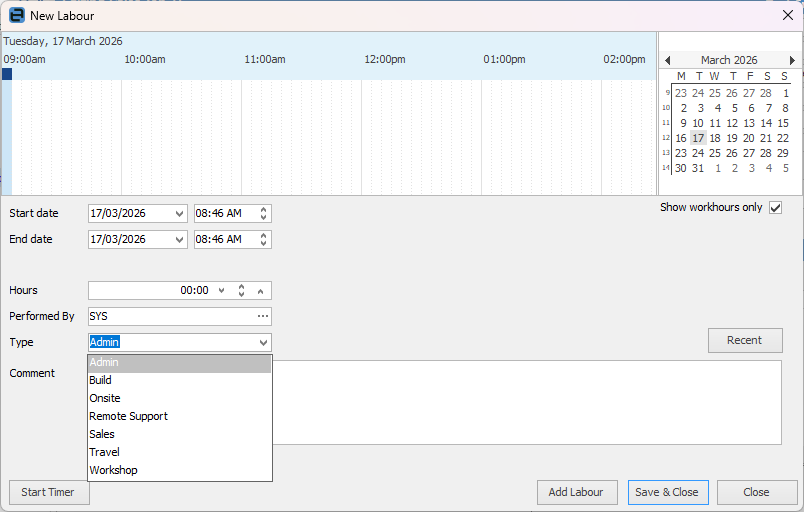Select 16 in March calendar
The width and height of the screenshot is (804, 512).
680,138
